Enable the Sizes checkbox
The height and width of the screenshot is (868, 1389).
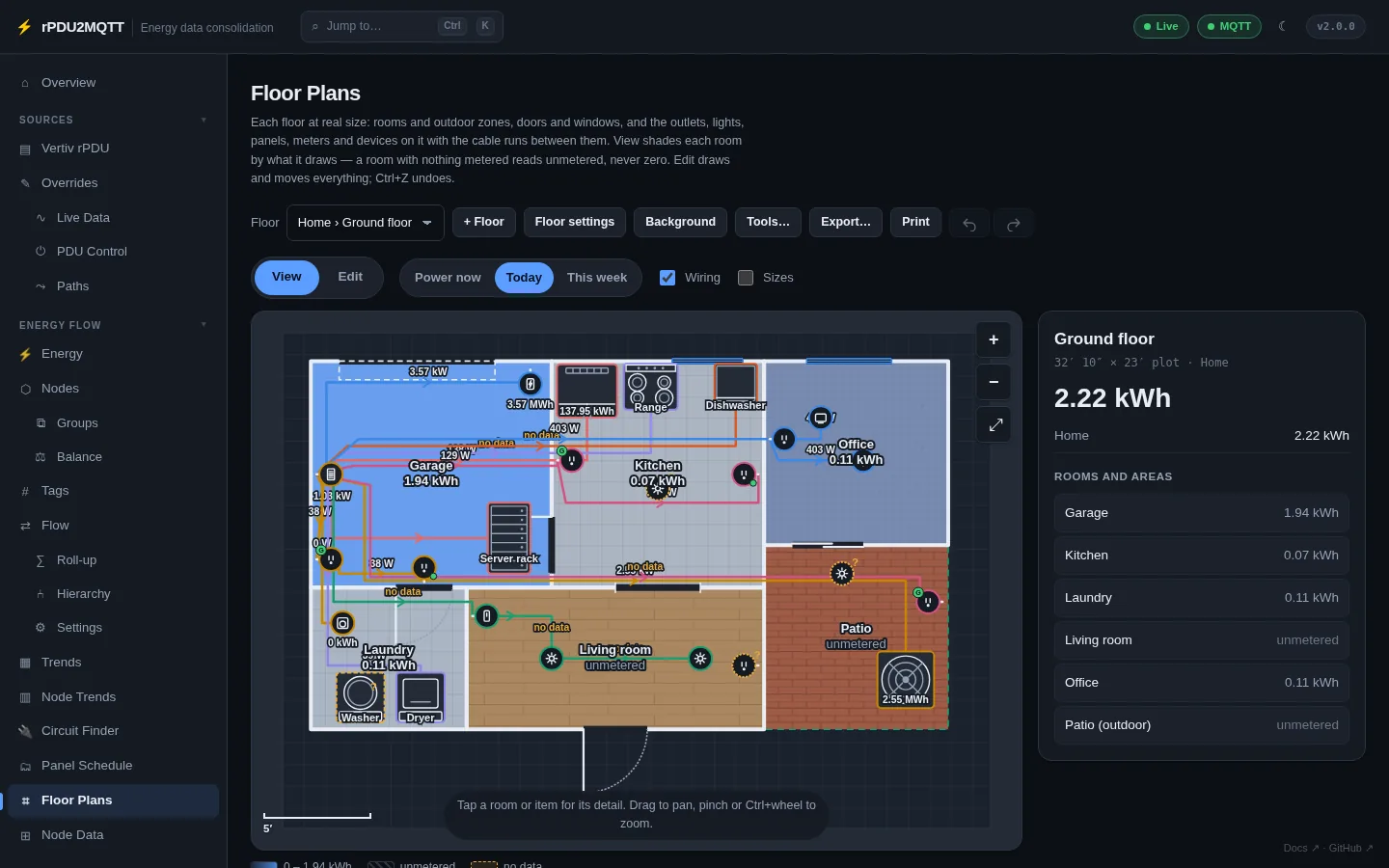coord(746,278)
